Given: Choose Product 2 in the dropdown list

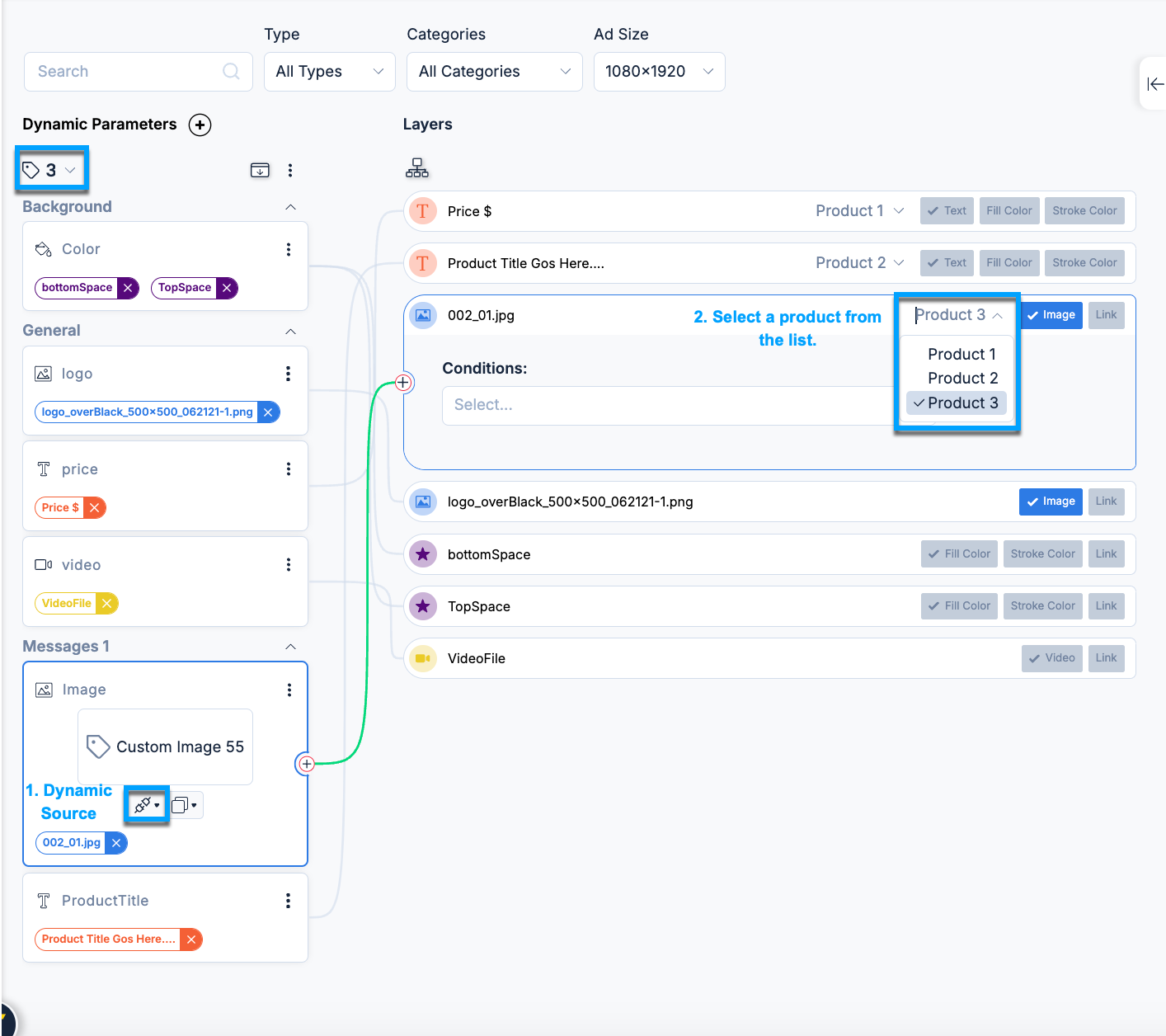Looking at the screenshot, I should coord(962,379).
